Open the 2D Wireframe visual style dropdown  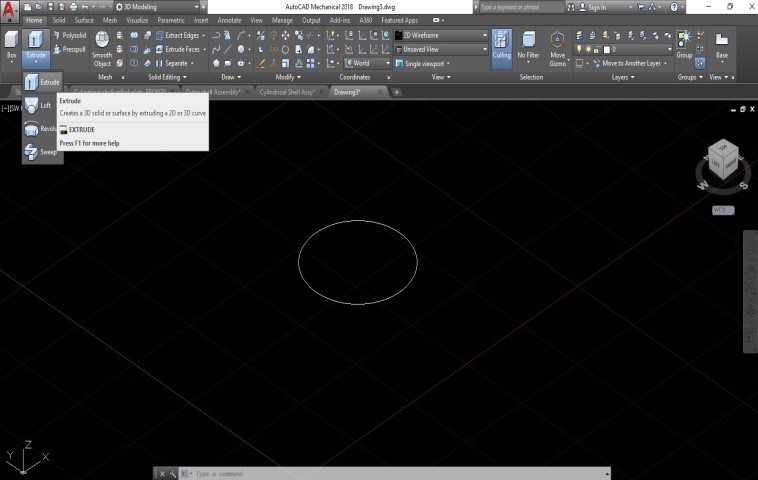441,35
